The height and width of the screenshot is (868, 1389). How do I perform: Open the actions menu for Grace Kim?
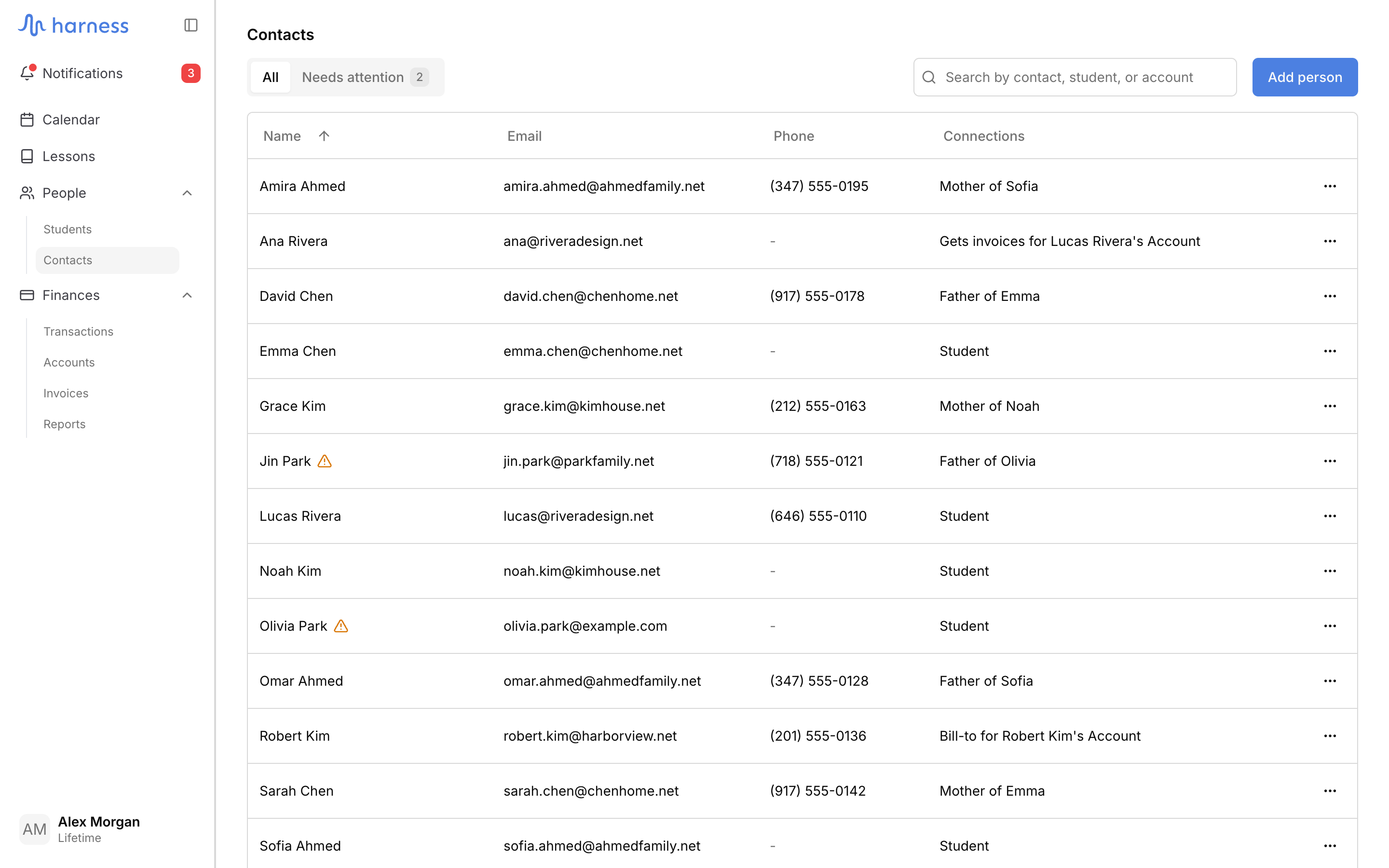[1330, 406]
